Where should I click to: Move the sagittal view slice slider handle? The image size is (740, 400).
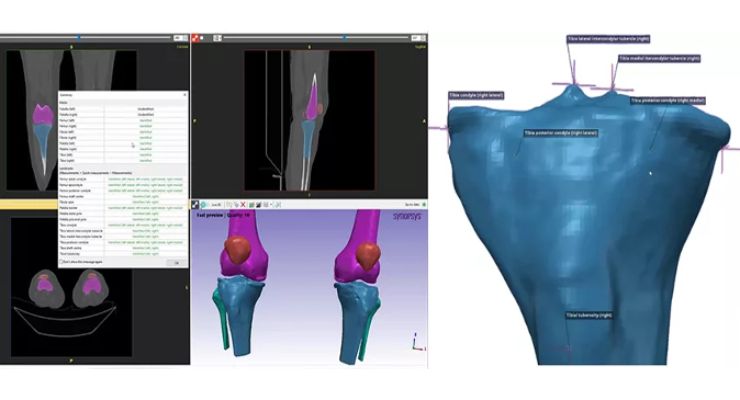click(x=345, y=38)
